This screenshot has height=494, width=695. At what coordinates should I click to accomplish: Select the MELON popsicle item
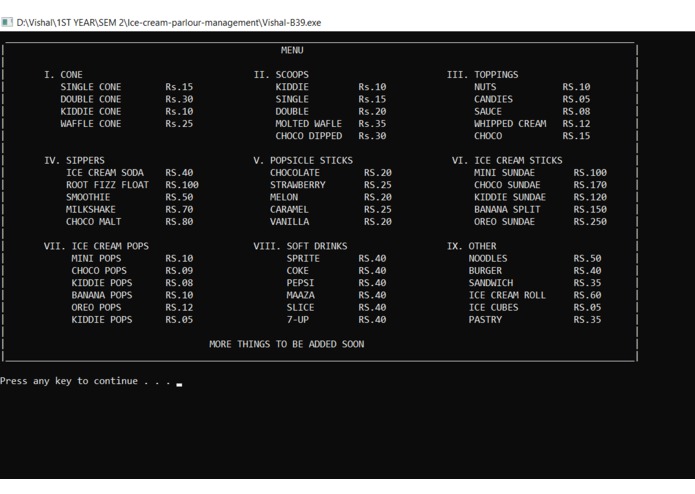pos(284,197)
